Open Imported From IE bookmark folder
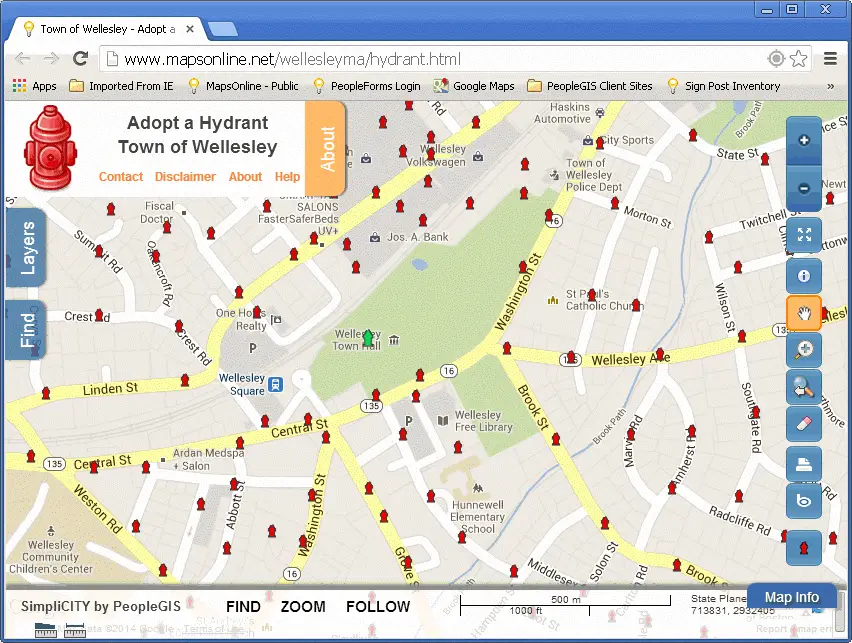This screenshot has height=643, width=852. [121, 86]
